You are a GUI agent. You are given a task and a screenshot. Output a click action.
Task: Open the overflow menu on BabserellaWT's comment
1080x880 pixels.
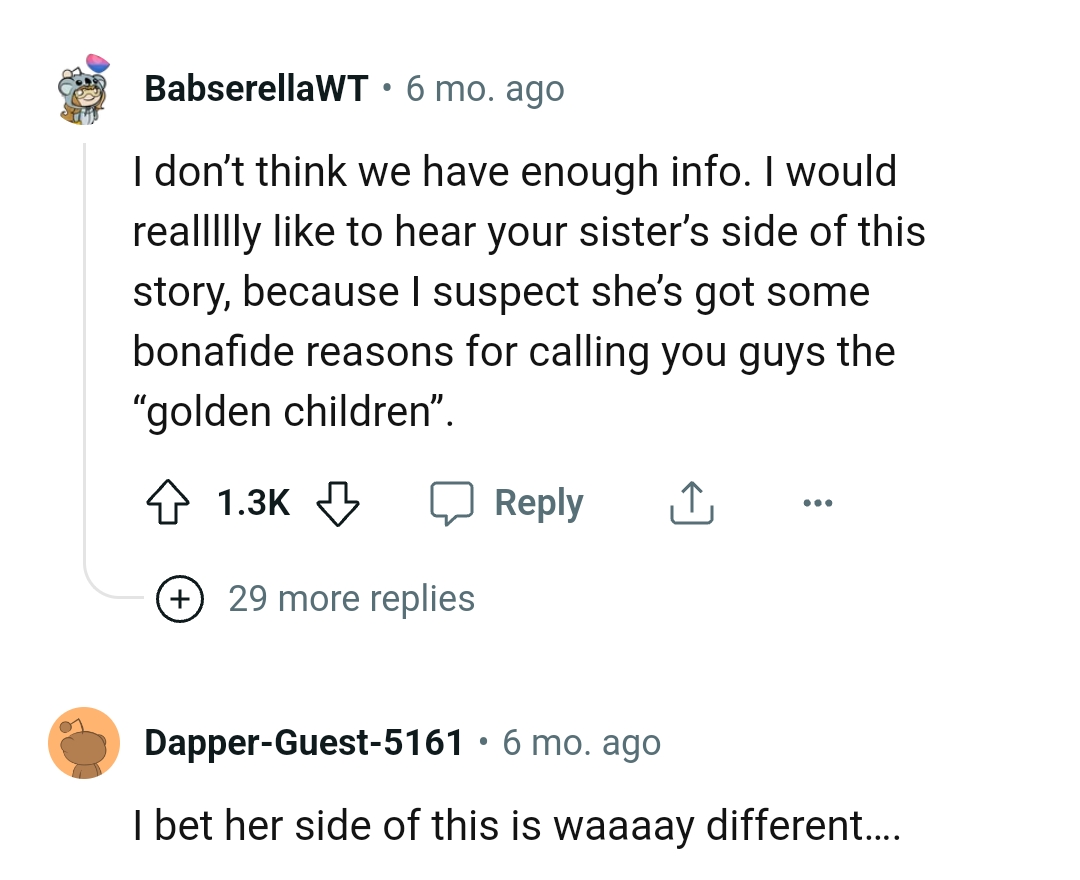818,503
